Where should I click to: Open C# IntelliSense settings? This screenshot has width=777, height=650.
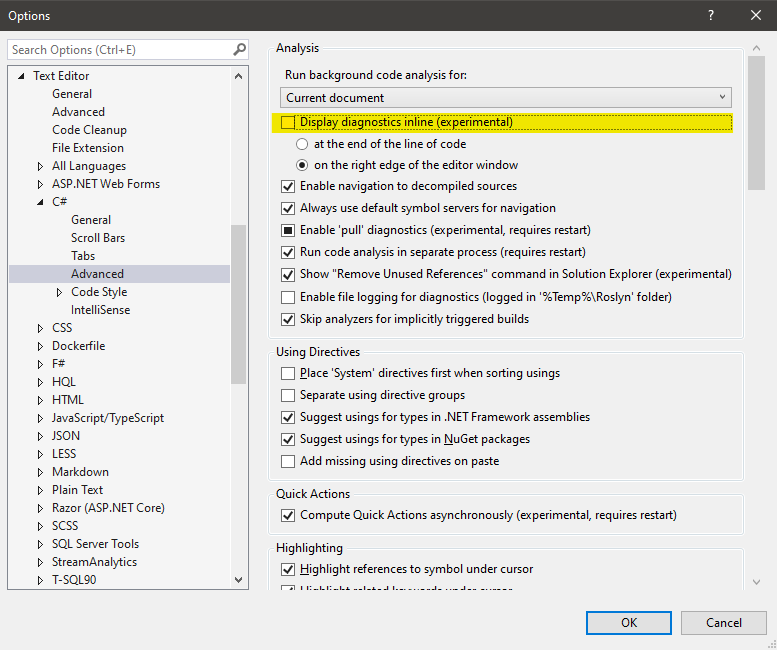pyautogui.click(x=100, y=310)
